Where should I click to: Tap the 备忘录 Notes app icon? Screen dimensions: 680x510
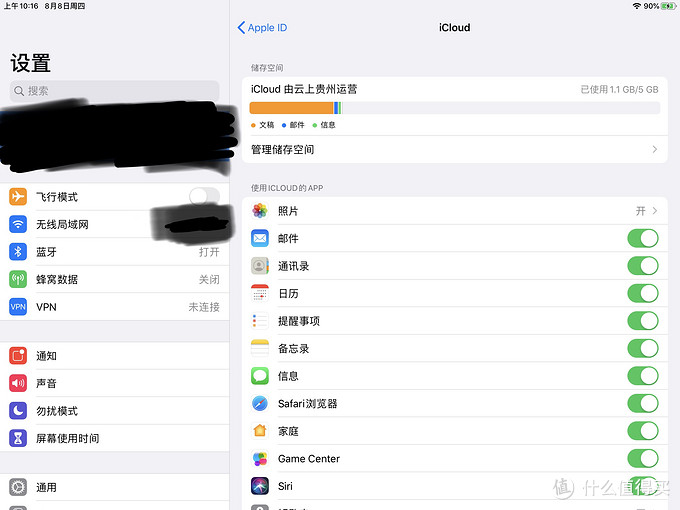tap(260, 348)
